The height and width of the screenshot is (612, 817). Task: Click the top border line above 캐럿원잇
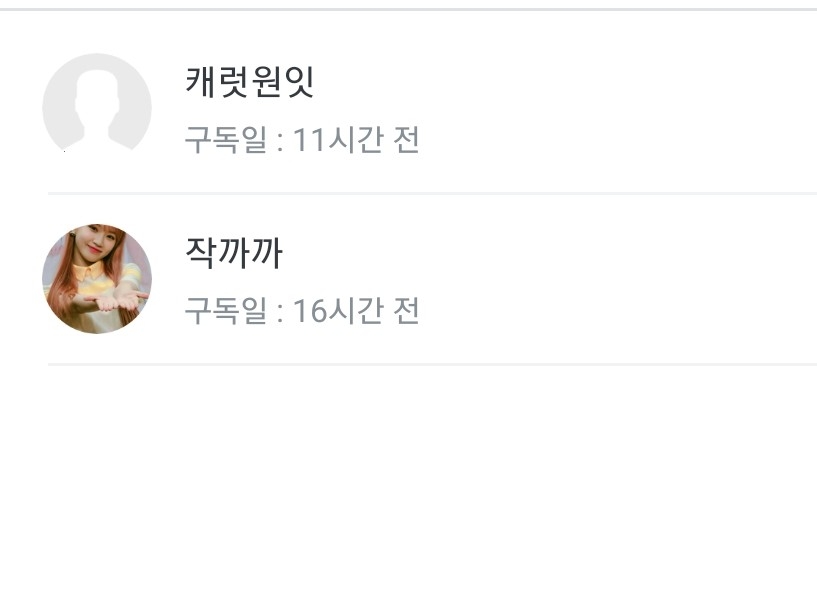408,9
